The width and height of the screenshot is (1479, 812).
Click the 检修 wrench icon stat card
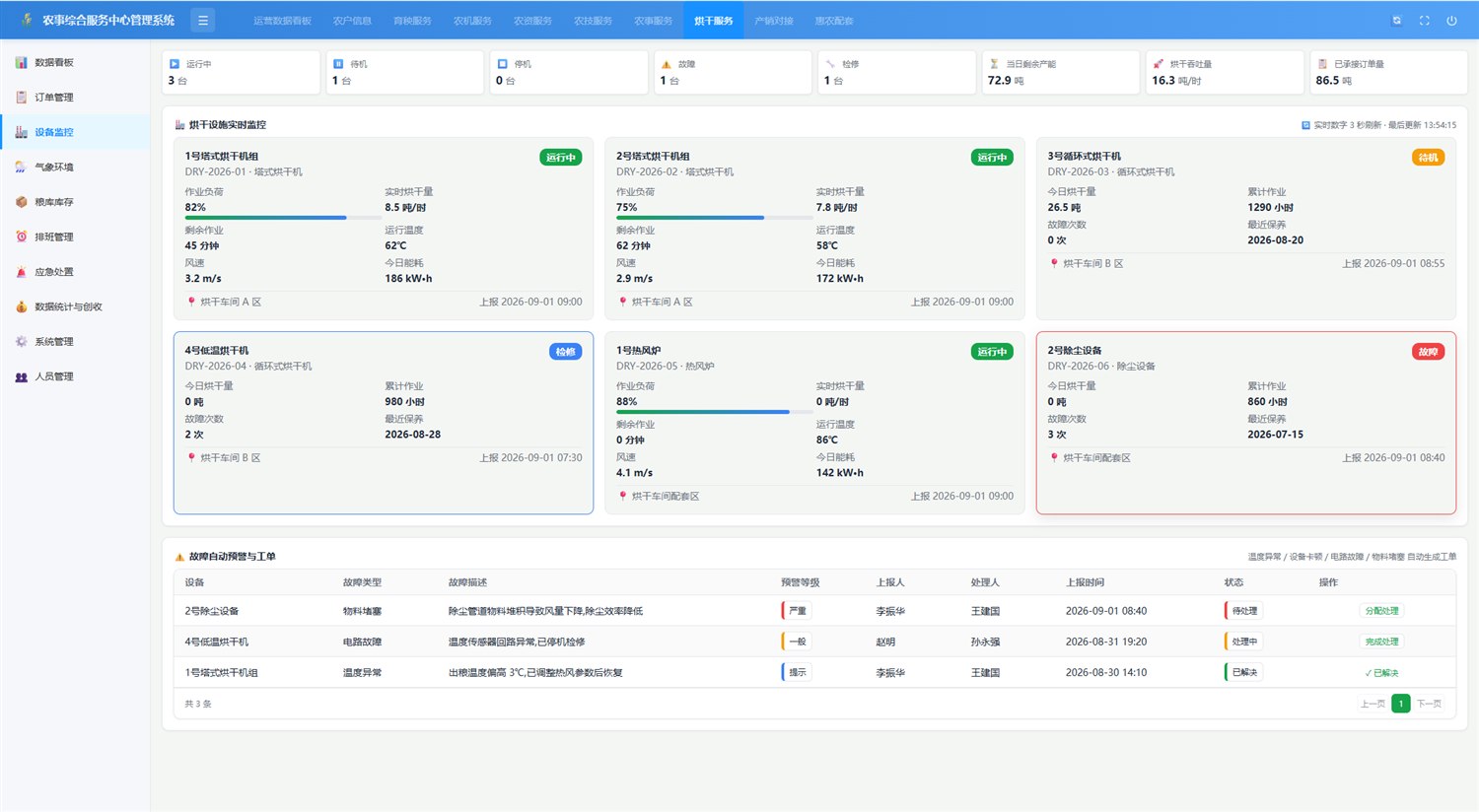tap(896, 72)
